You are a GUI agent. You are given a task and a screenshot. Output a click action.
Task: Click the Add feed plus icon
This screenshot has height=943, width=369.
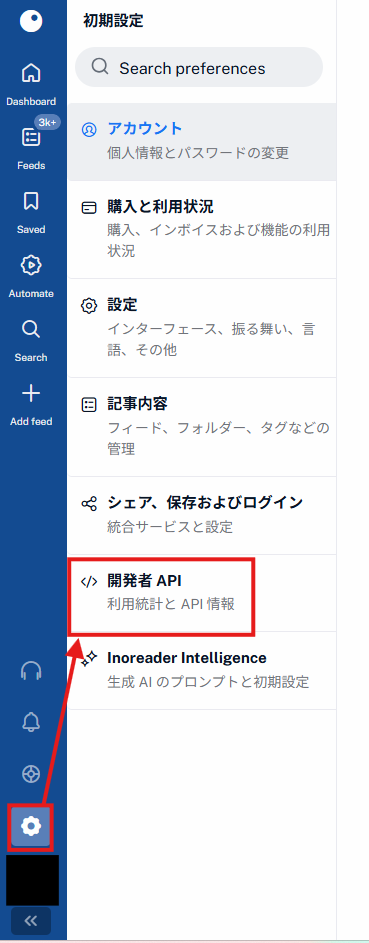tap(31, 394)
